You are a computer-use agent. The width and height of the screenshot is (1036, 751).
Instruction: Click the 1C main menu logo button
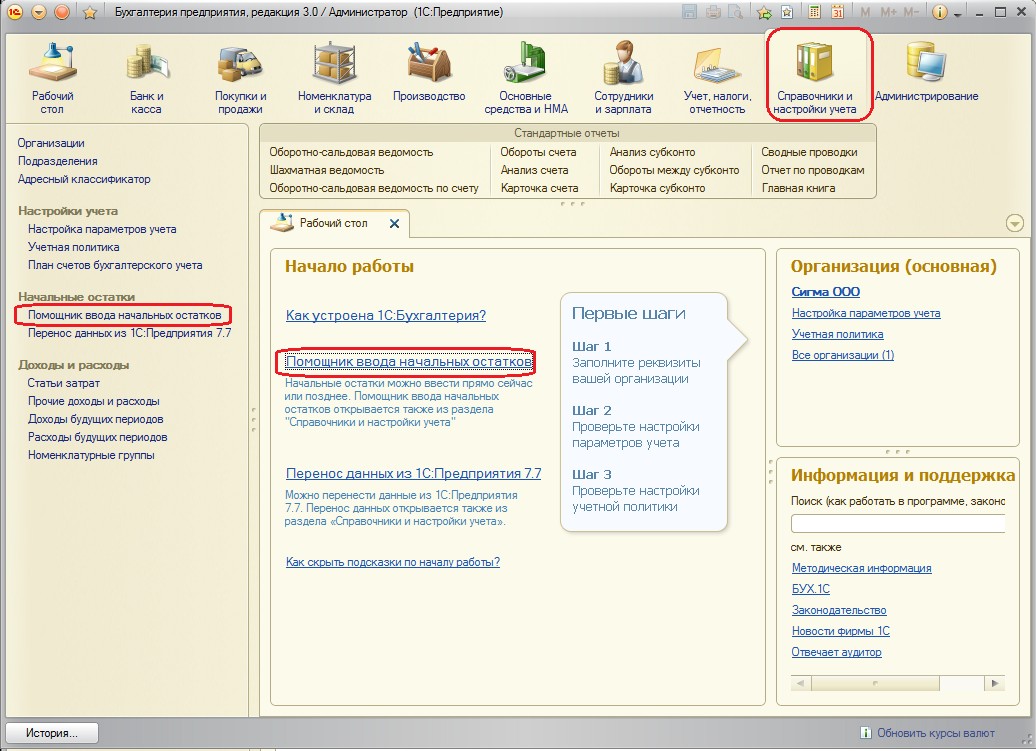(x=15, y=12)
